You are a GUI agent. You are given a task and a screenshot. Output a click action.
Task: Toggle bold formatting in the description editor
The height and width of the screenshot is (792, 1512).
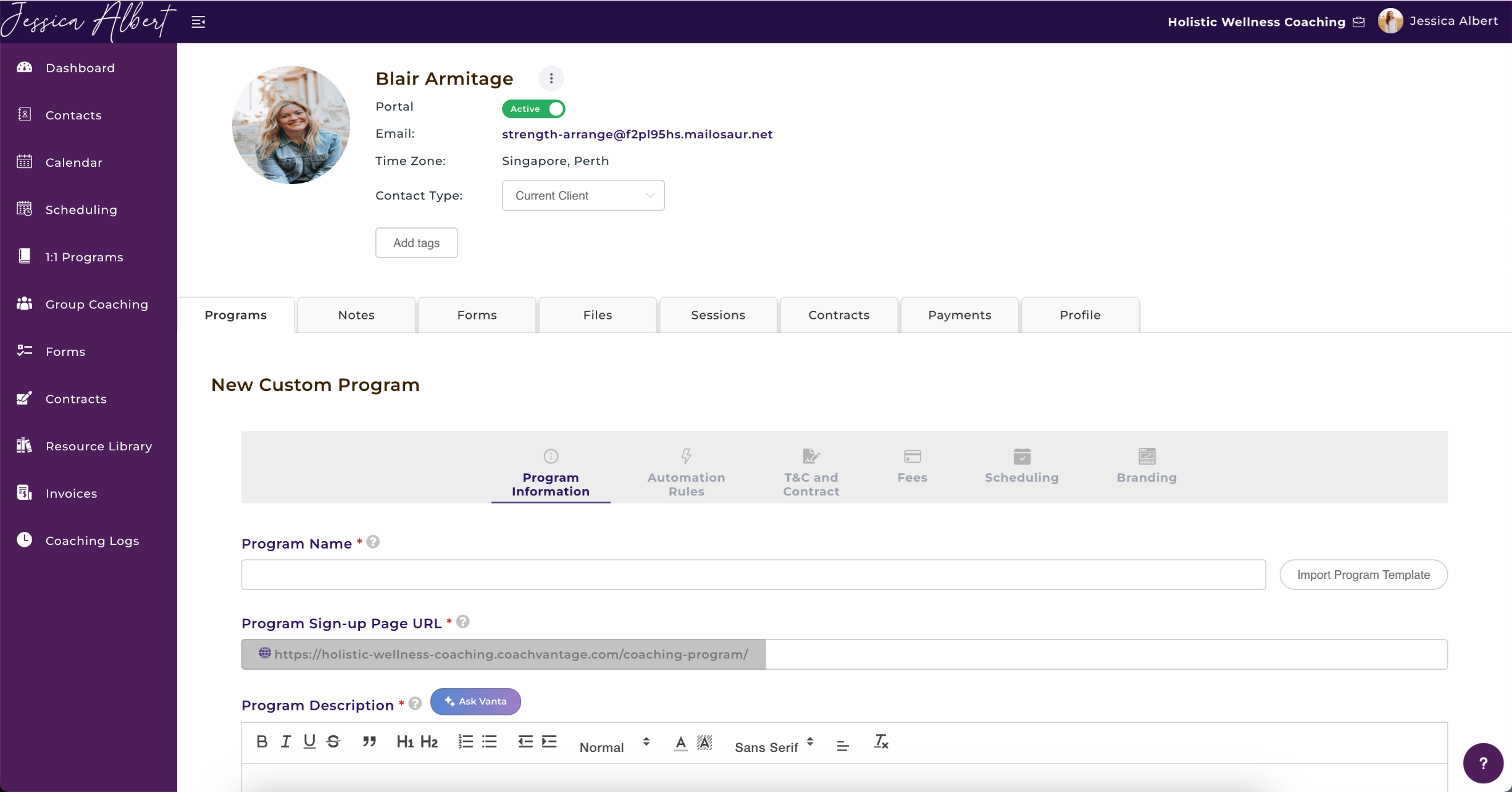pyautogui.click(x=262, y=741)
